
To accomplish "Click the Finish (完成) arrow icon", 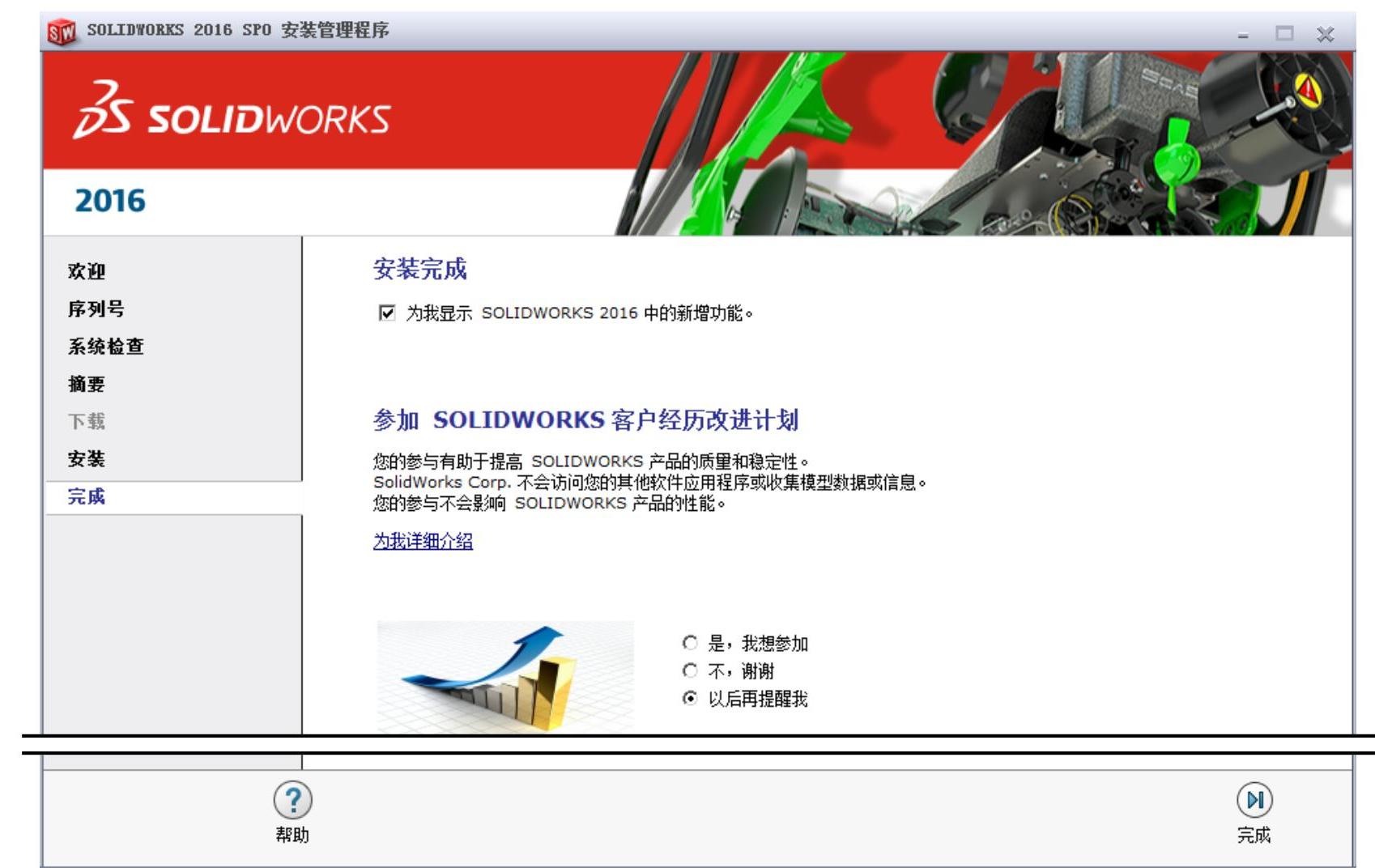I will [1254, 800].
